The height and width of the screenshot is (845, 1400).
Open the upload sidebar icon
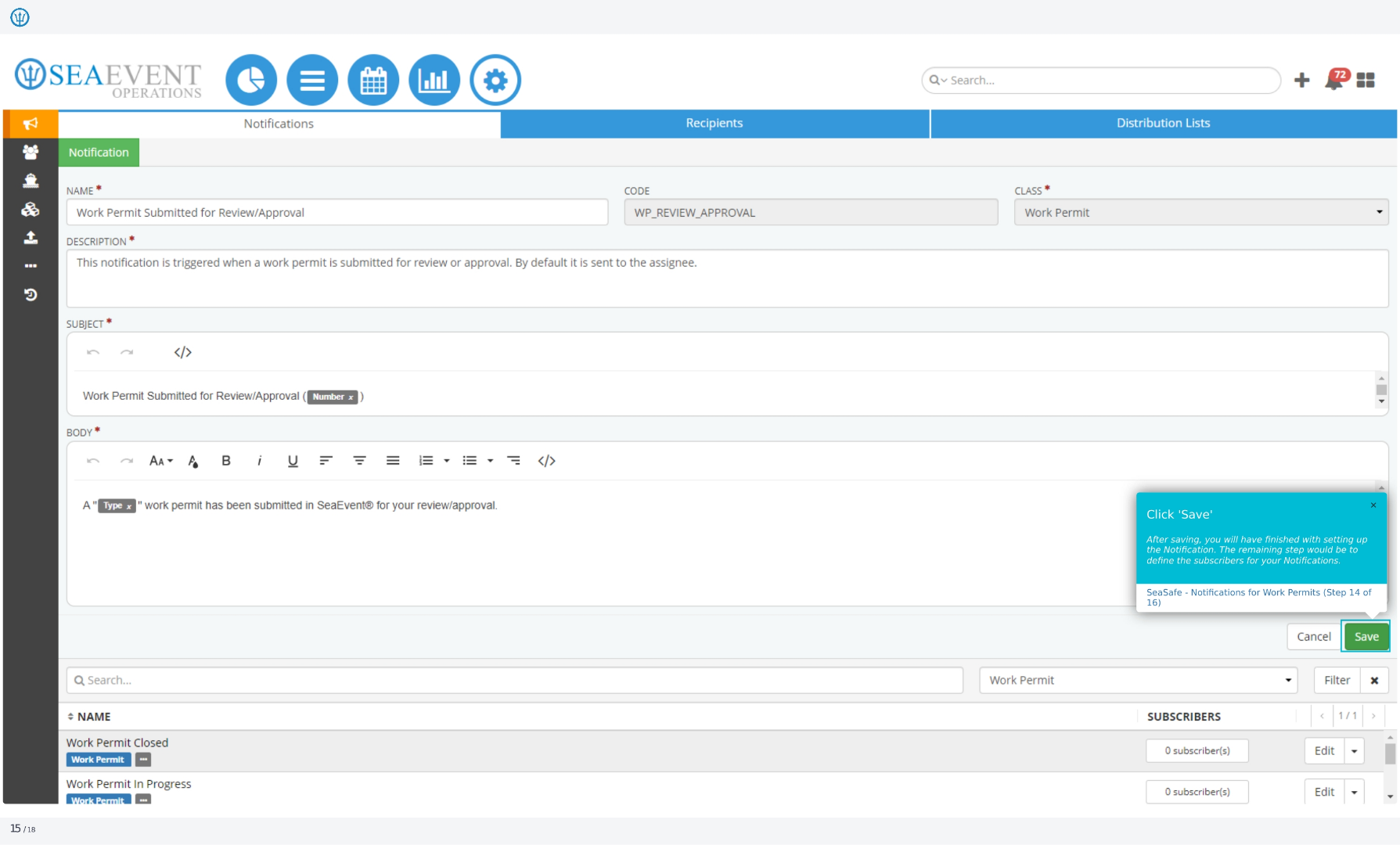(31, 237)
